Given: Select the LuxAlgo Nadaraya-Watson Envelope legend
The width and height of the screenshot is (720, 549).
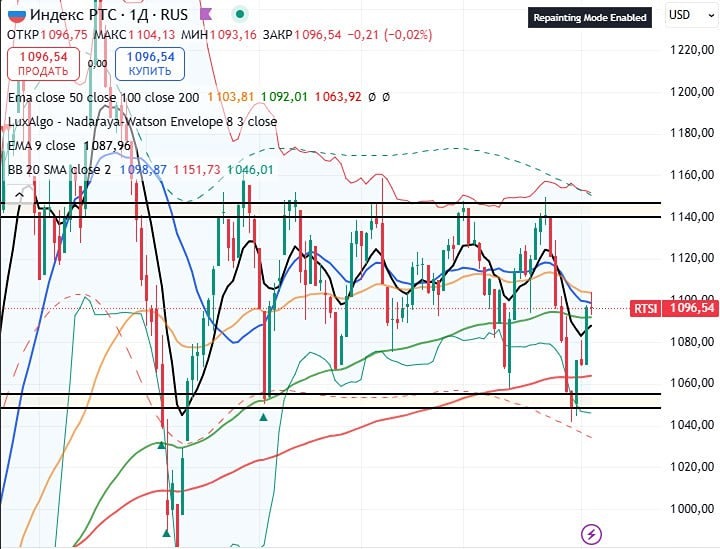Looking at the screenshot, I should [142, 122].
